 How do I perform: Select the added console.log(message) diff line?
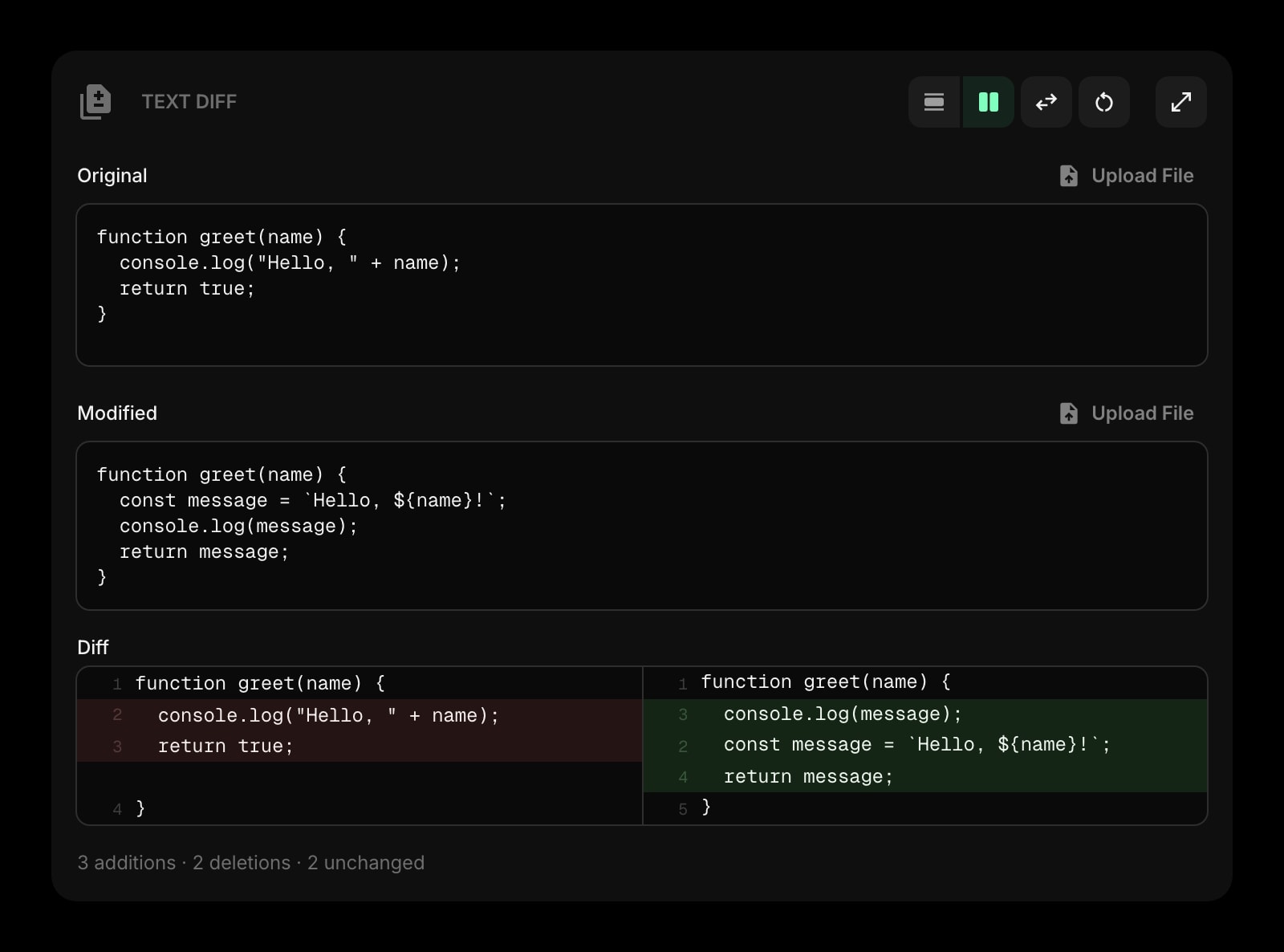pos(842,714)
